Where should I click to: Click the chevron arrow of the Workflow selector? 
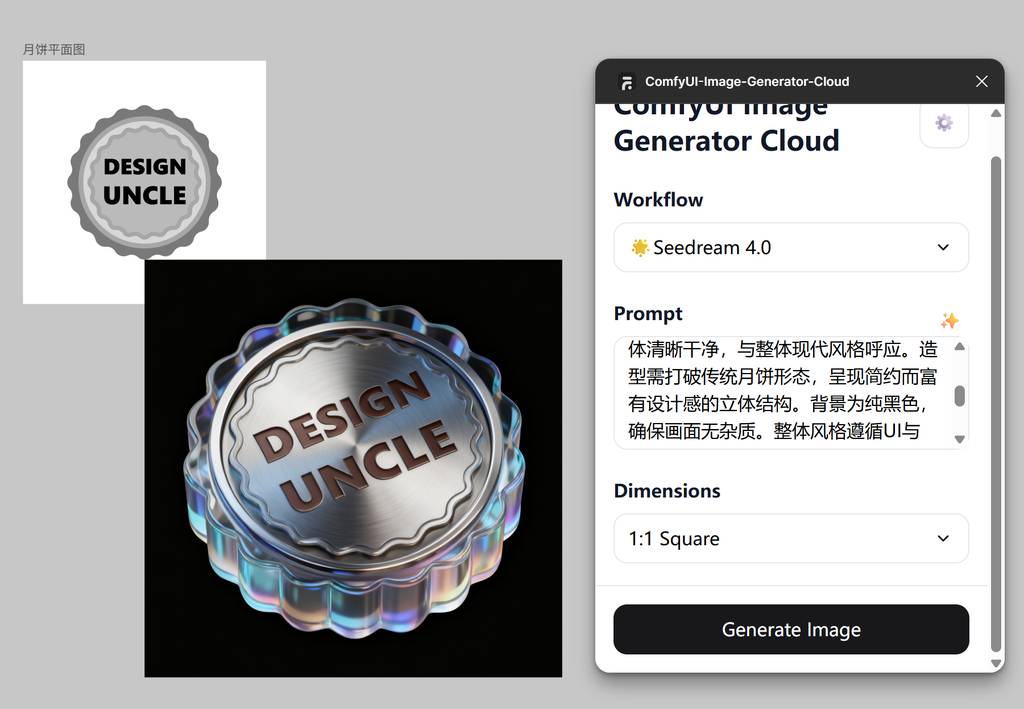pyautogui.click(x=943, y=247)
